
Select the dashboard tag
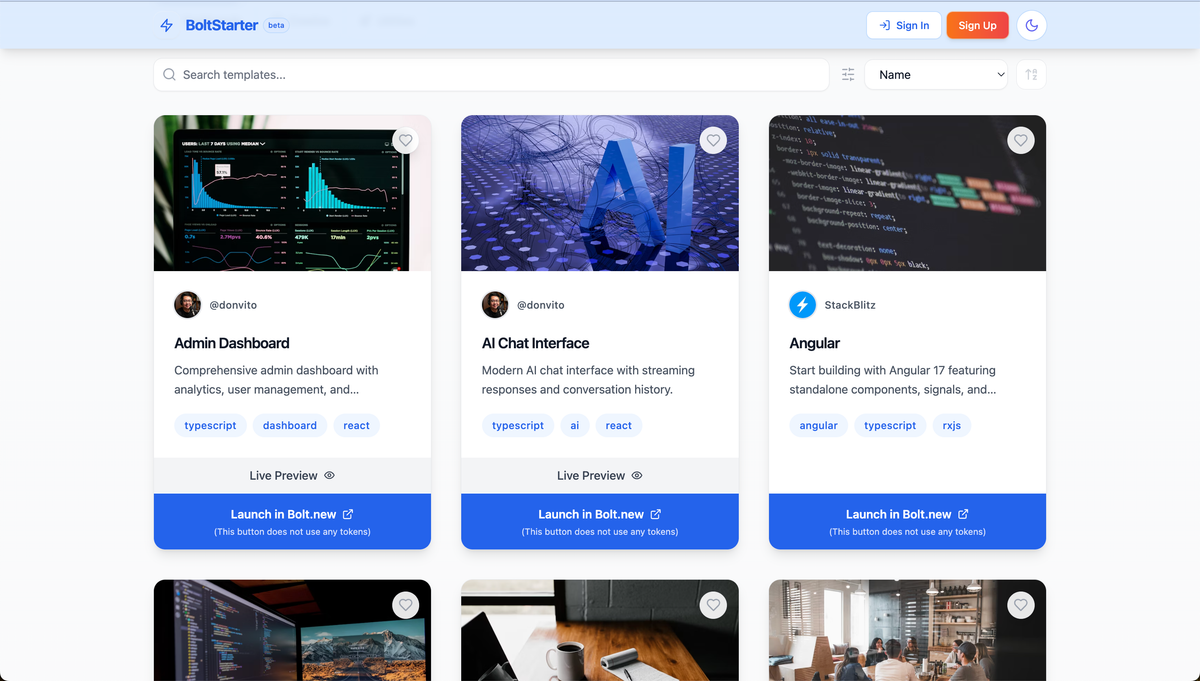(x=290, y=425)
